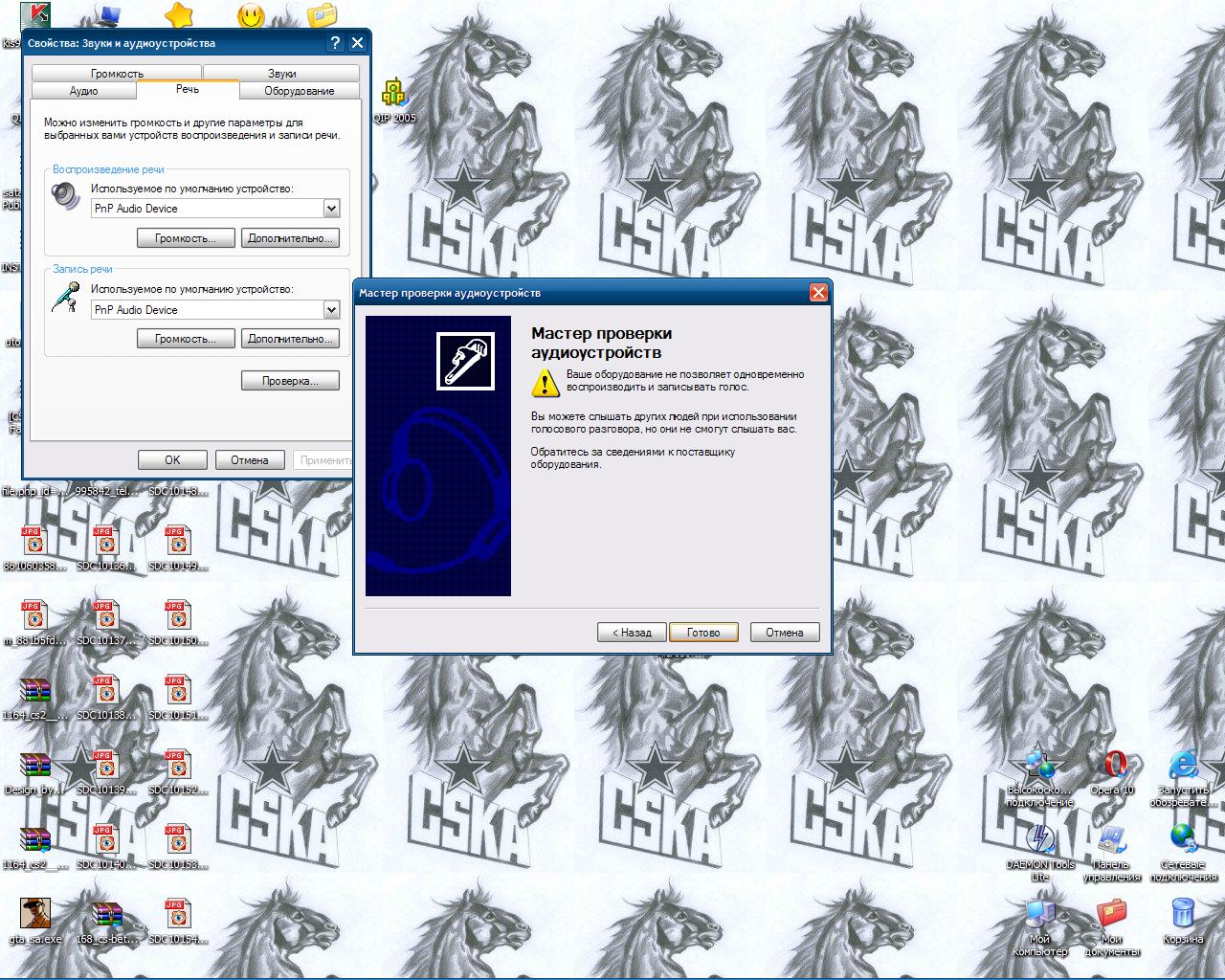
Task: Open Мой компьютер desktop icon
Action: (1040, 915)
